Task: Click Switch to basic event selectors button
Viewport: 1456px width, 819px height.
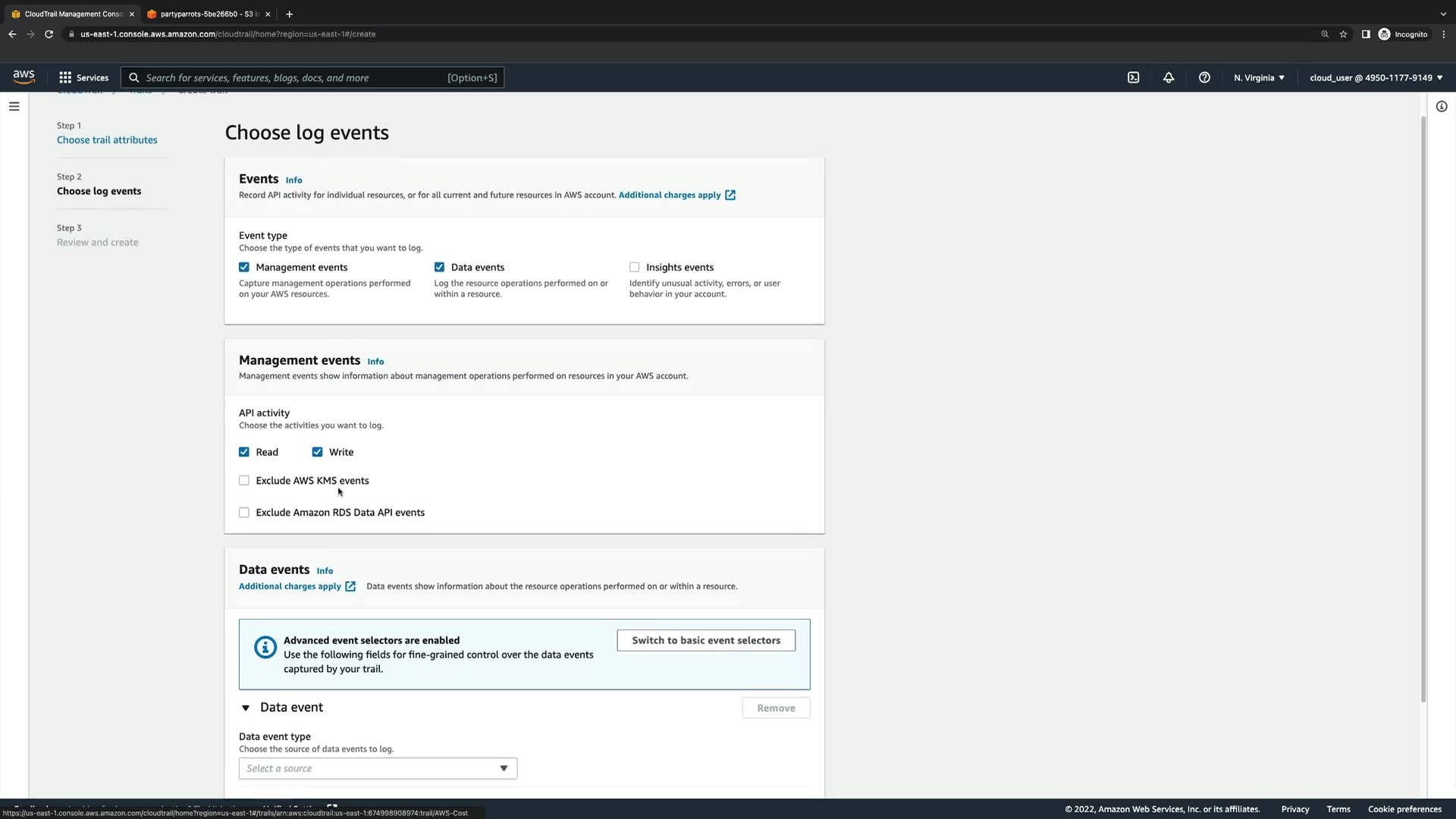Action: pyautogui.click(x=705, y=640)
